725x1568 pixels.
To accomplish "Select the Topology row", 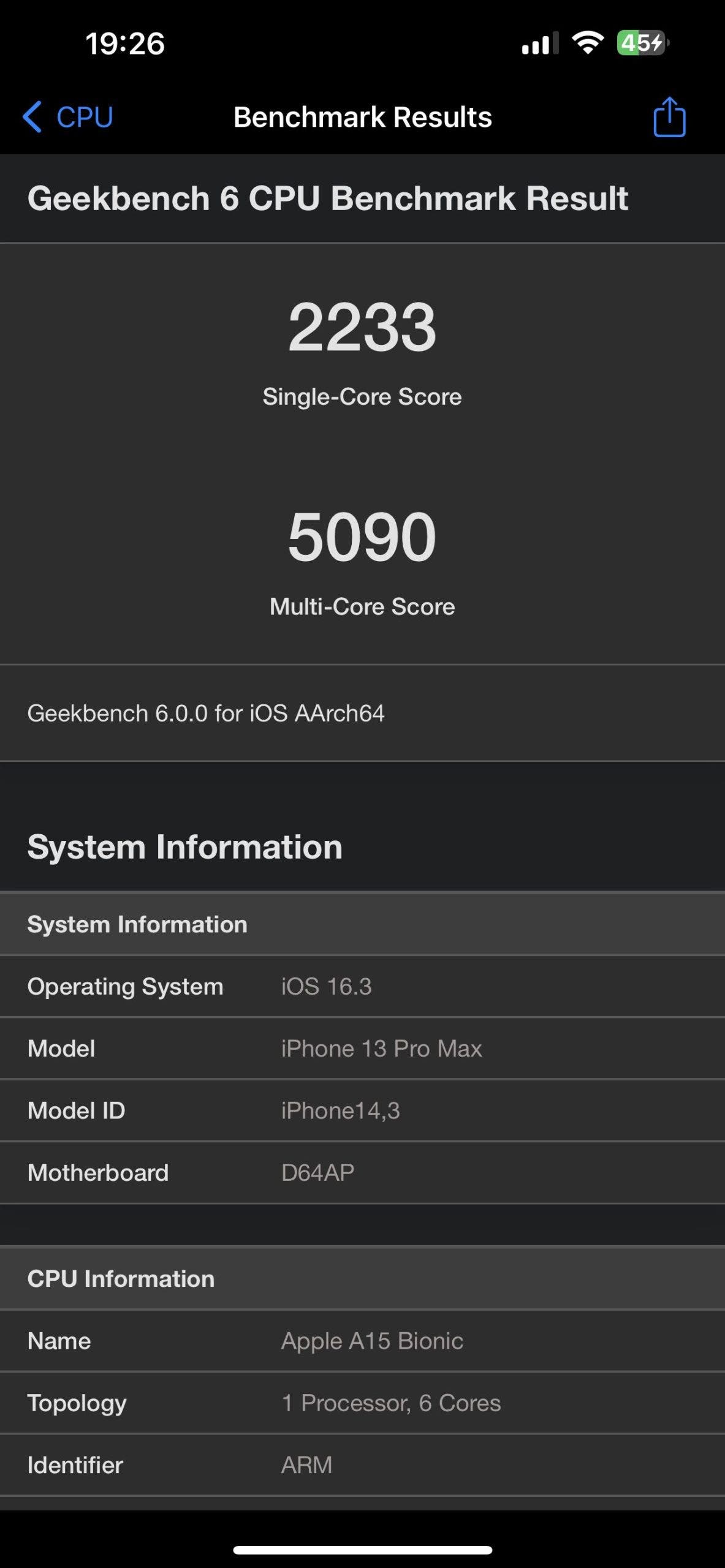I will (x=362, y=1403).
